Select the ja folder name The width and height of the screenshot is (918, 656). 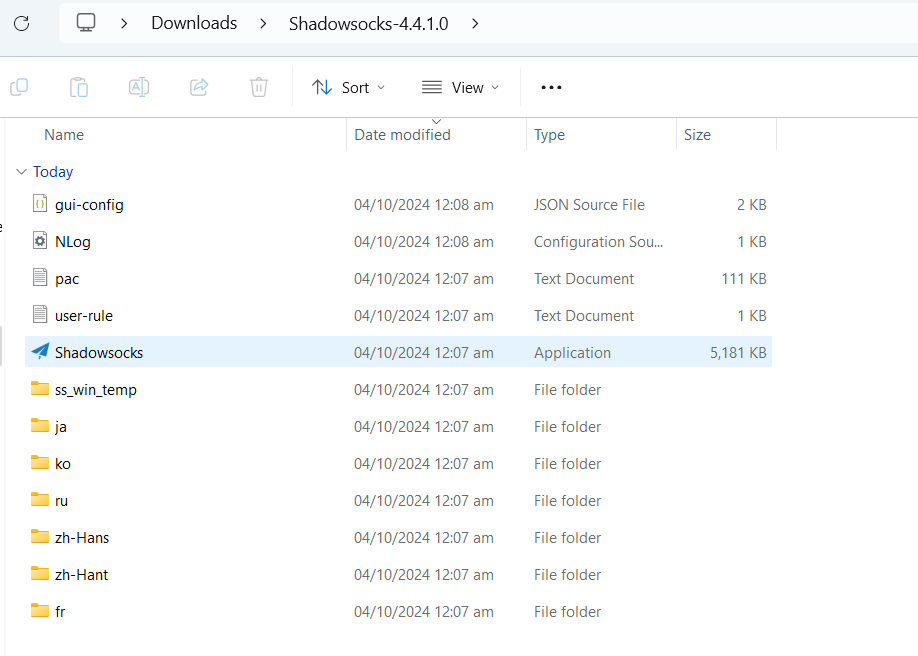pyautogui.click(x=60, y=426)
